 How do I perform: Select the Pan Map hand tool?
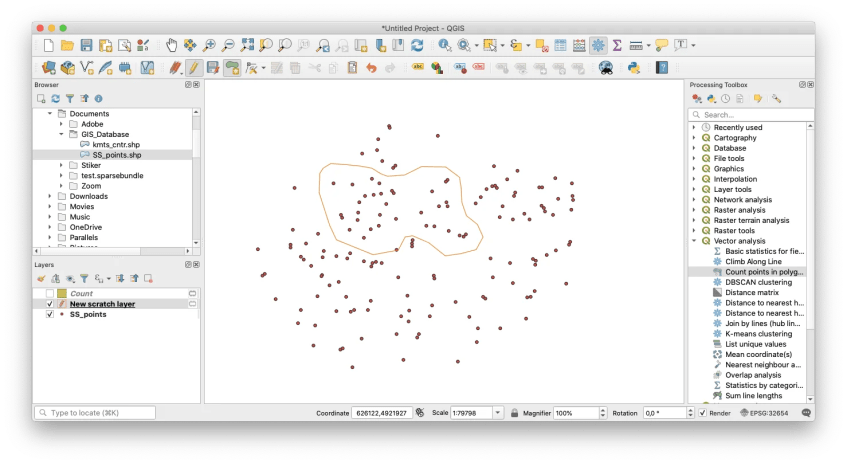pyautogui.click(x=171, y=45)
